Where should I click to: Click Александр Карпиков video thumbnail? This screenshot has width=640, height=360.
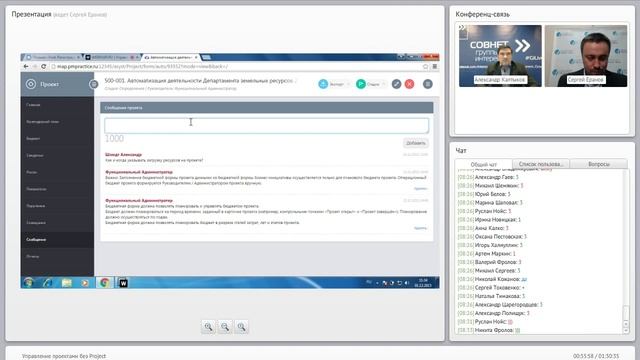tap(500, 56)
